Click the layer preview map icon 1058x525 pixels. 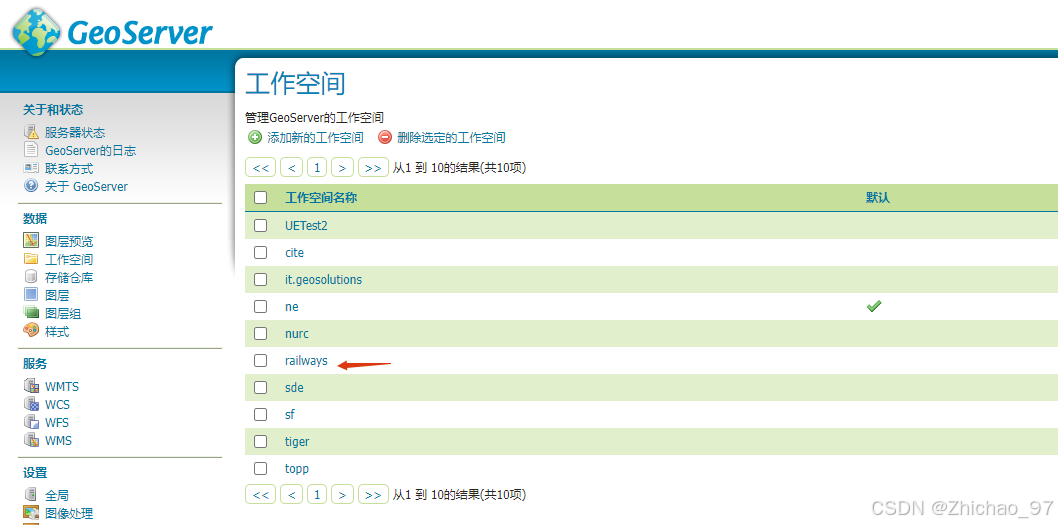[31, 240]
